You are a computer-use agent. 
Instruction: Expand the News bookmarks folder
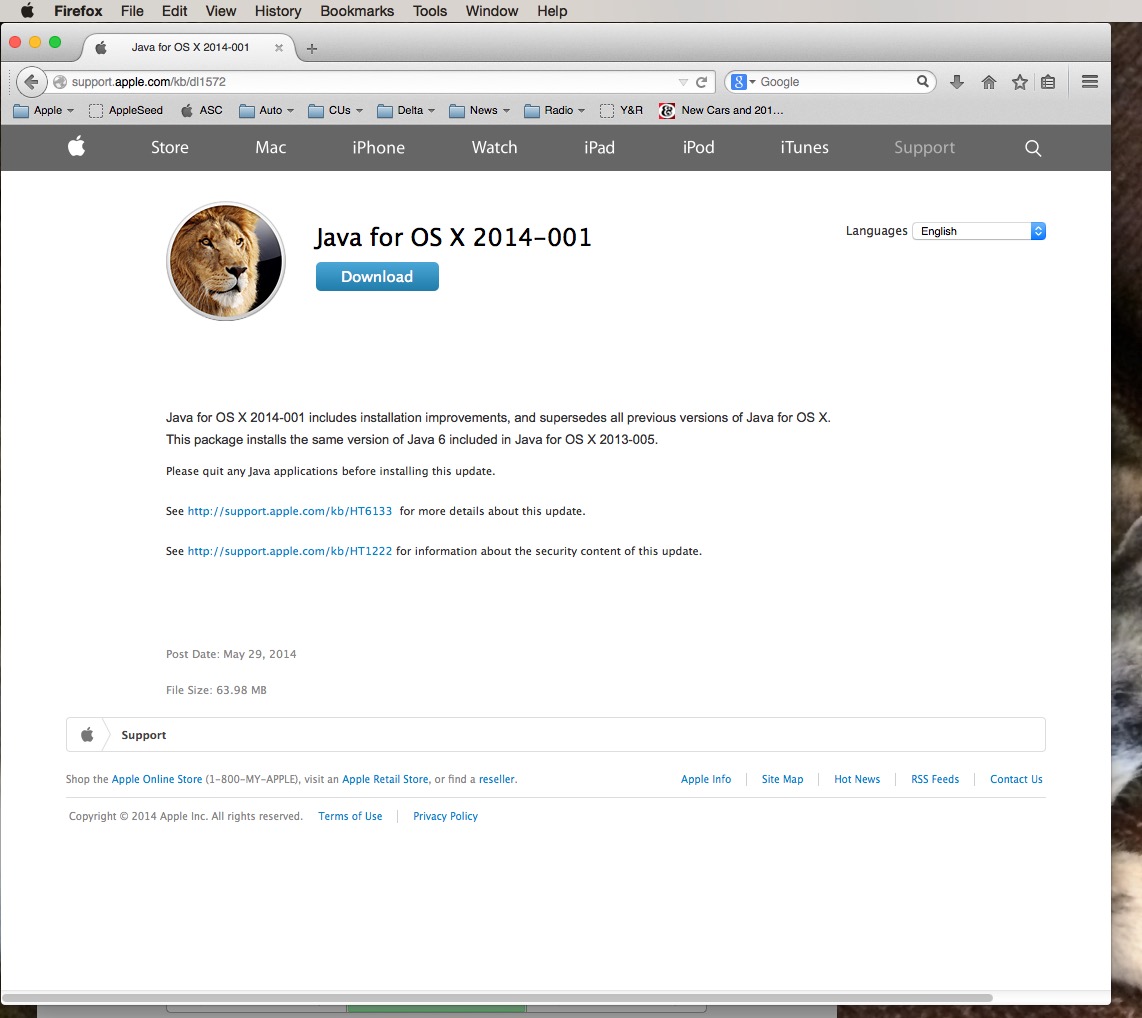[479, 111]
